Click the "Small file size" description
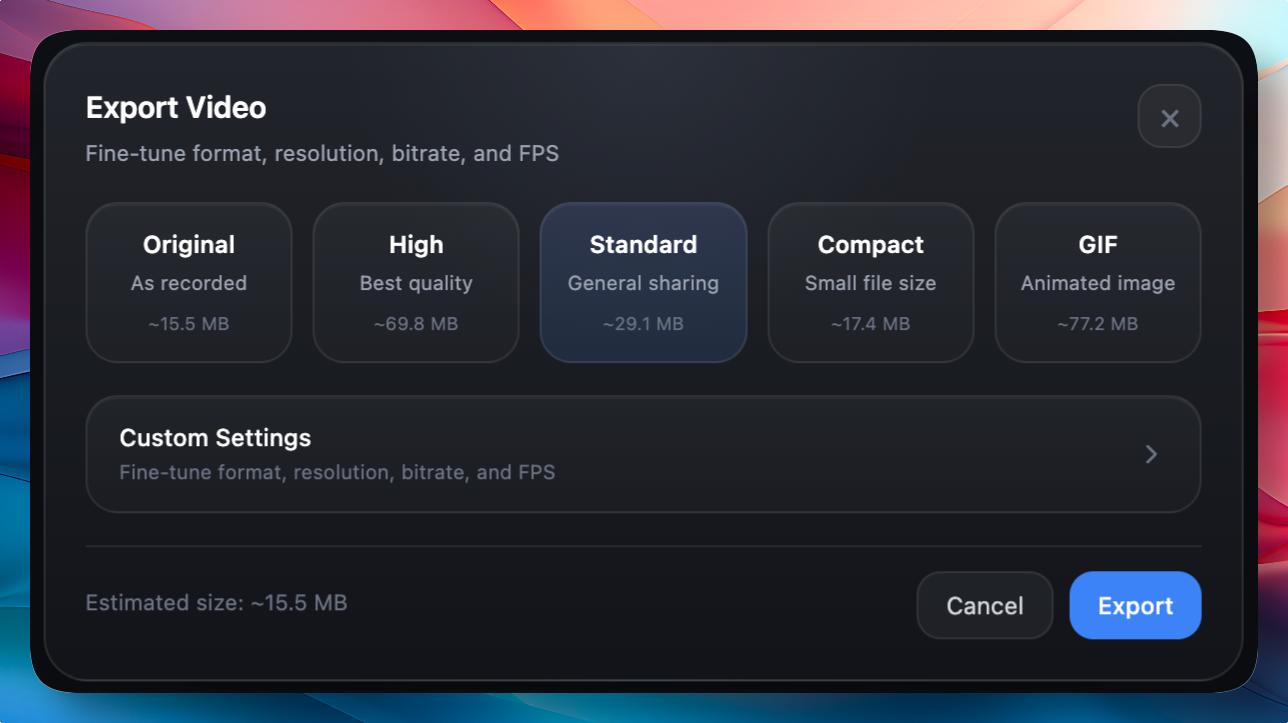 pyautogui.click(x=870, y=283)
